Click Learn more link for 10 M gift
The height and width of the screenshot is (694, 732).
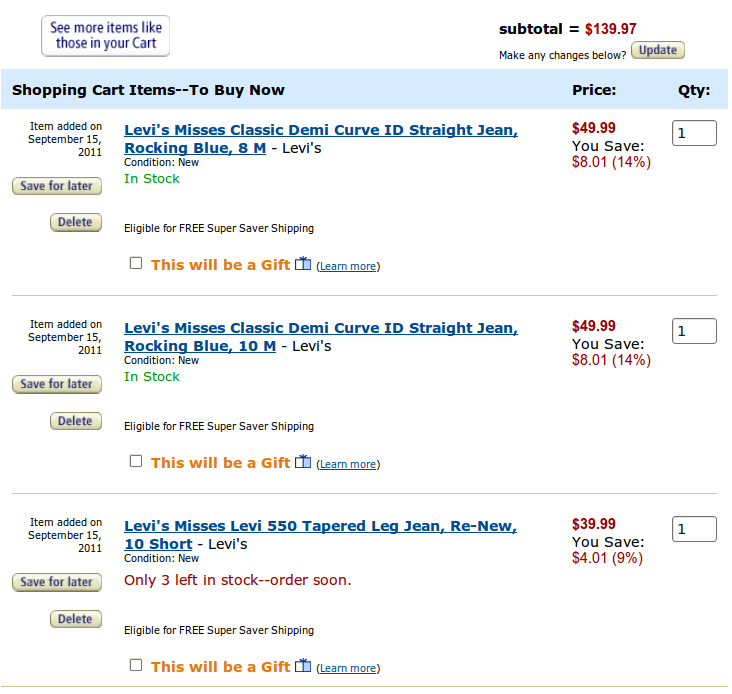point(348,464)
